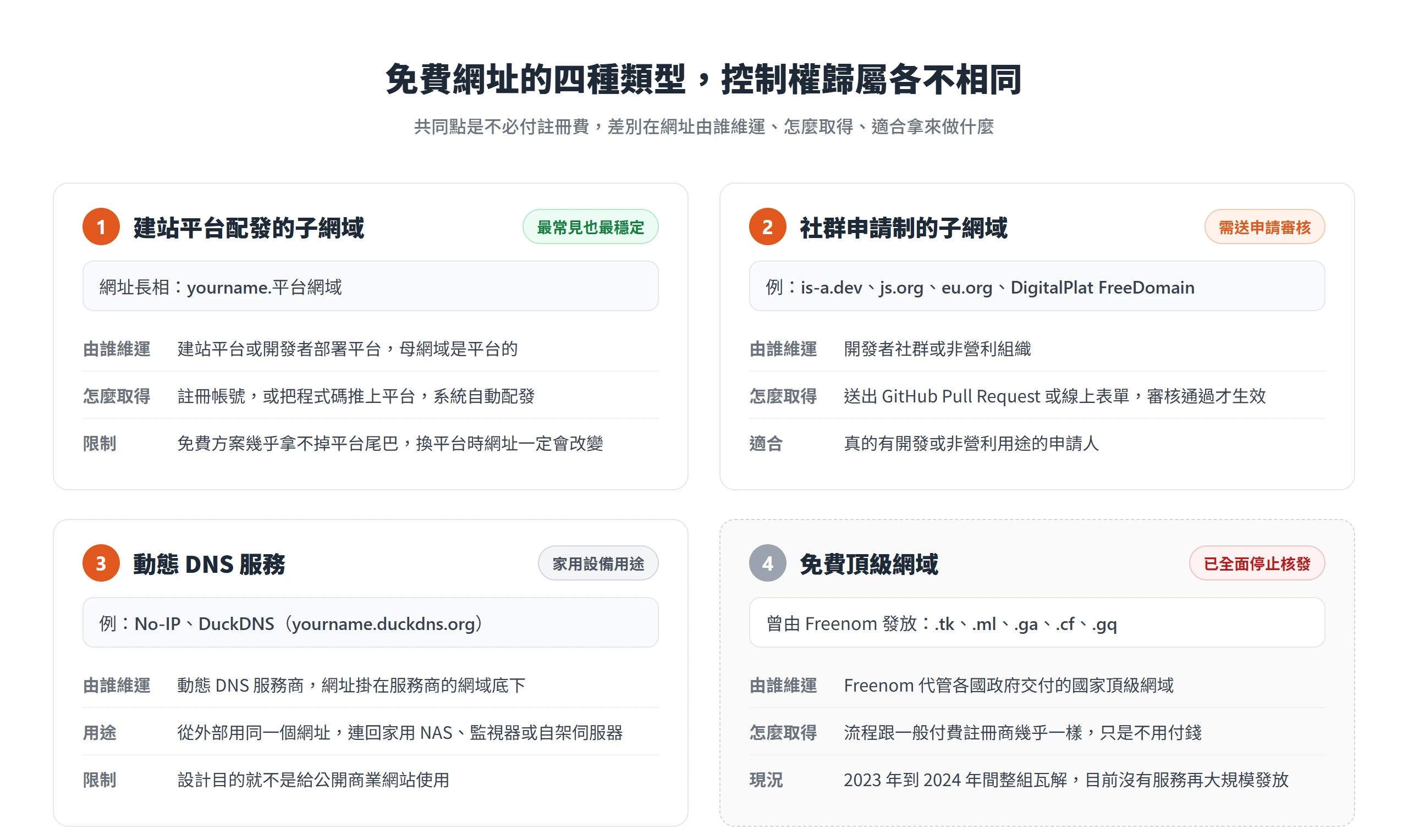Click the orange number 2 badge
Viewport: 1408px width, 840px height.
[767, 227]
